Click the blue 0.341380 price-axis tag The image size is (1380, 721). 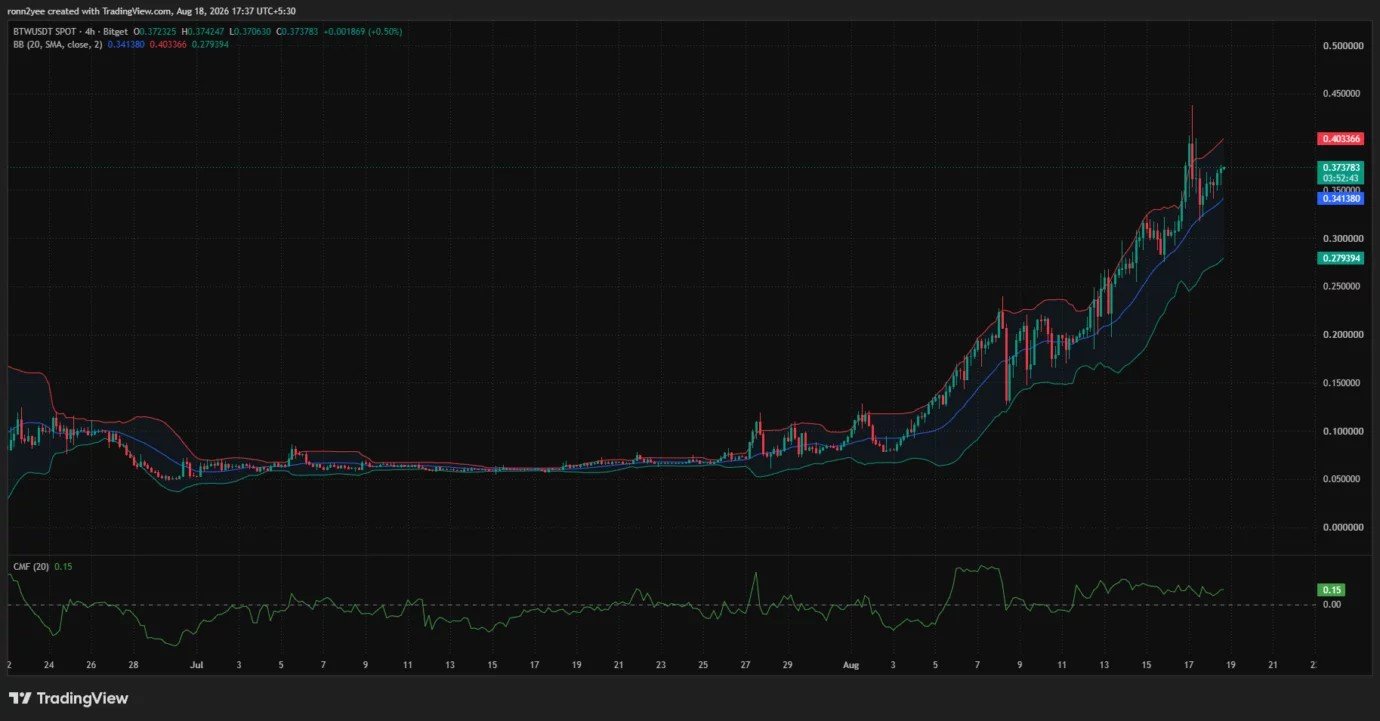click(1342, 199)
